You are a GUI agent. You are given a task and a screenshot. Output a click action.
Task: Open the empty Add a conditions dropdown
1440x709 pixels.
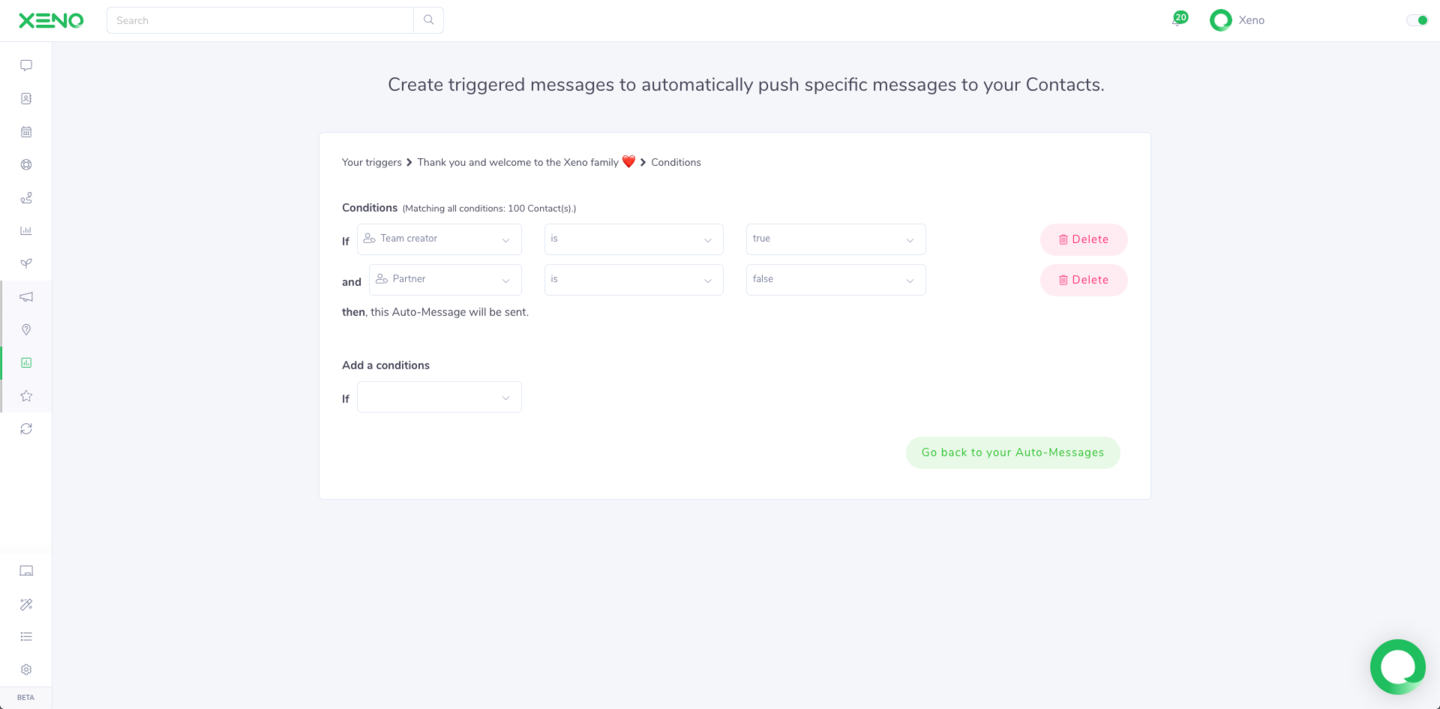(439, 397)
